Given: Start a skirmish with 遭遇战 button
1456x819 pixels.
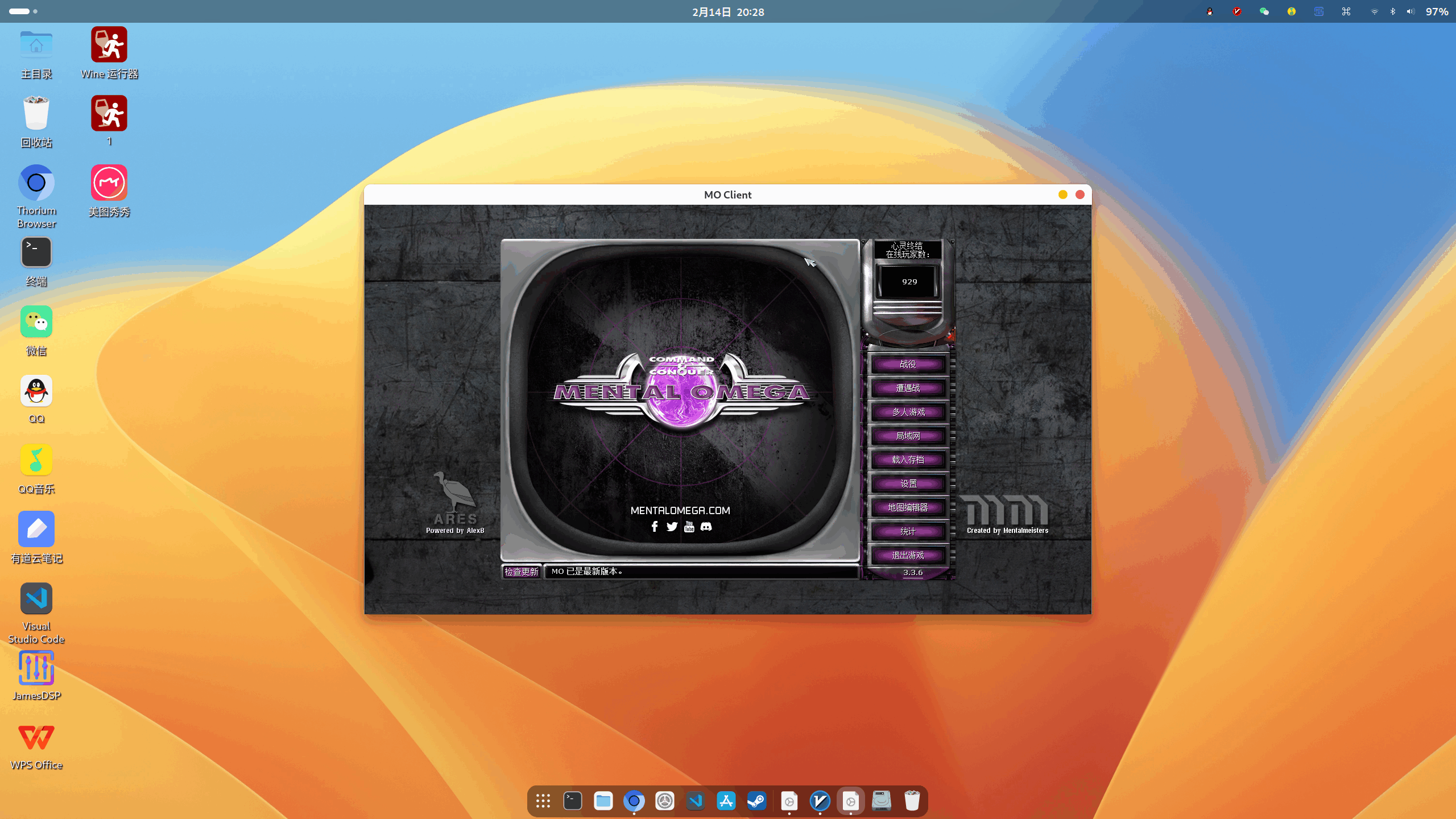Looking at the screenshot, I should click(x=908, y=388).
